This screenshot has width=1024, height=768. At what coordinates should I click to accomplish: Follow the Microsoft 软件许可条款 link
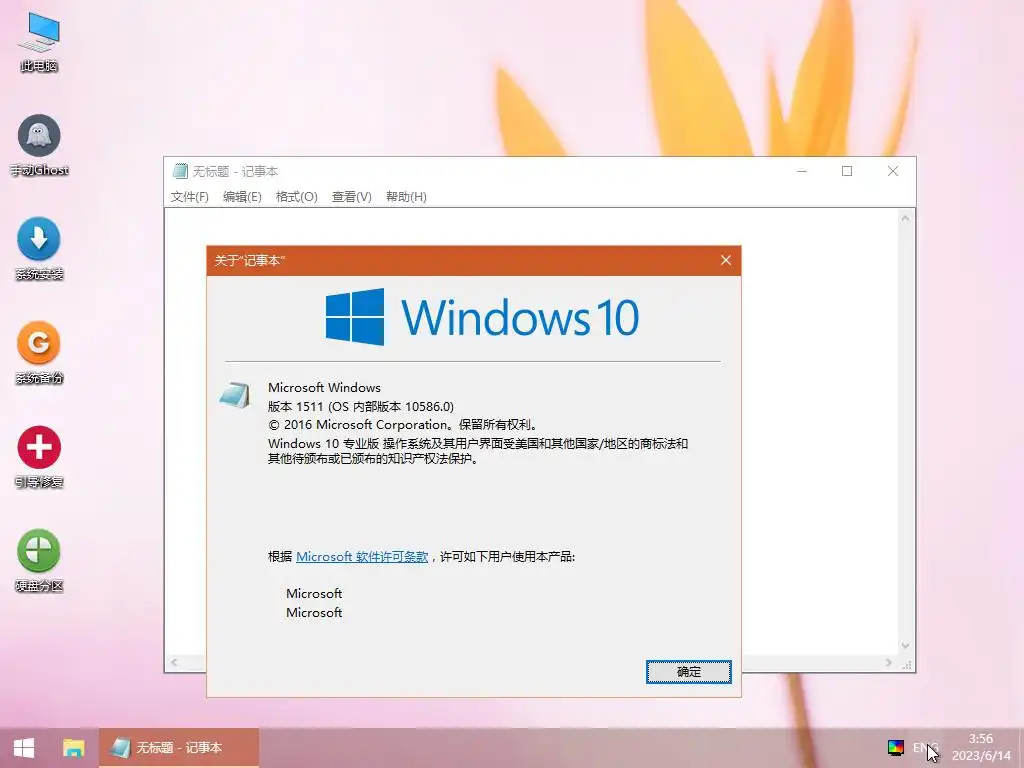[x=362, y=556]
